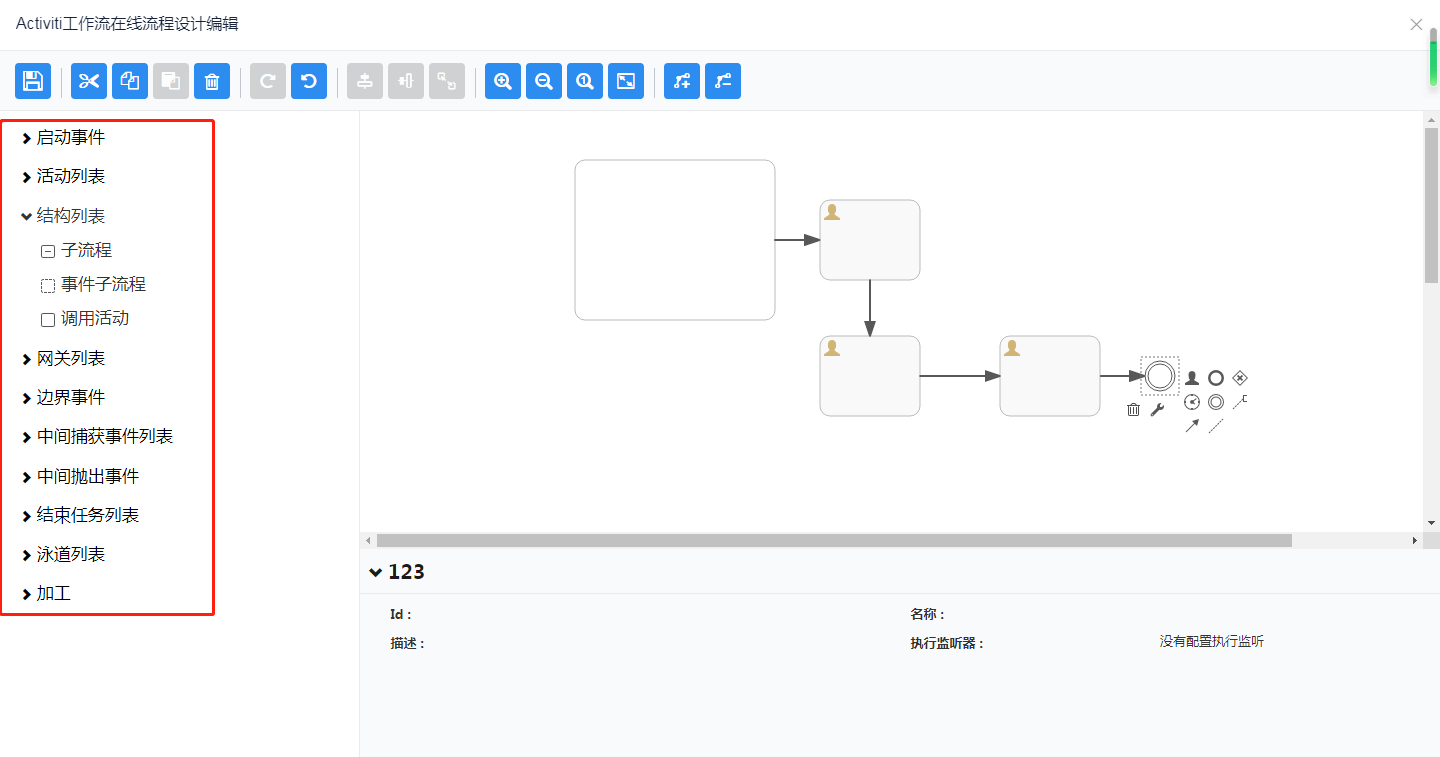
Task: Click user task quick-add icon near end event
Action: tap(1192, 378)
